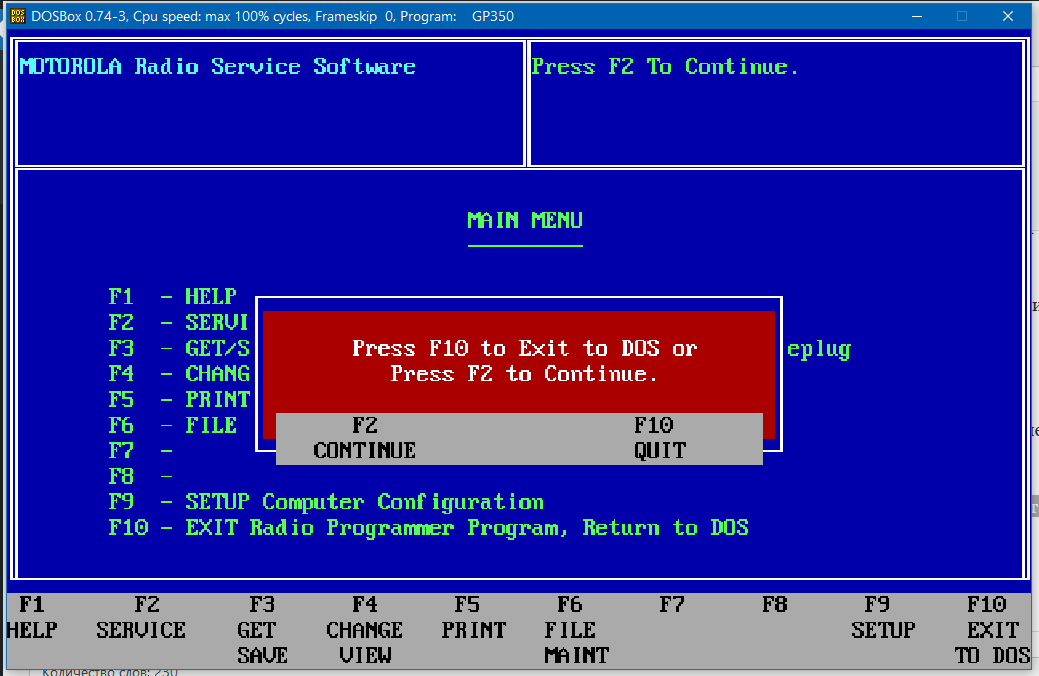Click 'MOTOROLA Radio Service Software' title text
The width and height of the screenshot is (1039, 676).
click(217, 66)
